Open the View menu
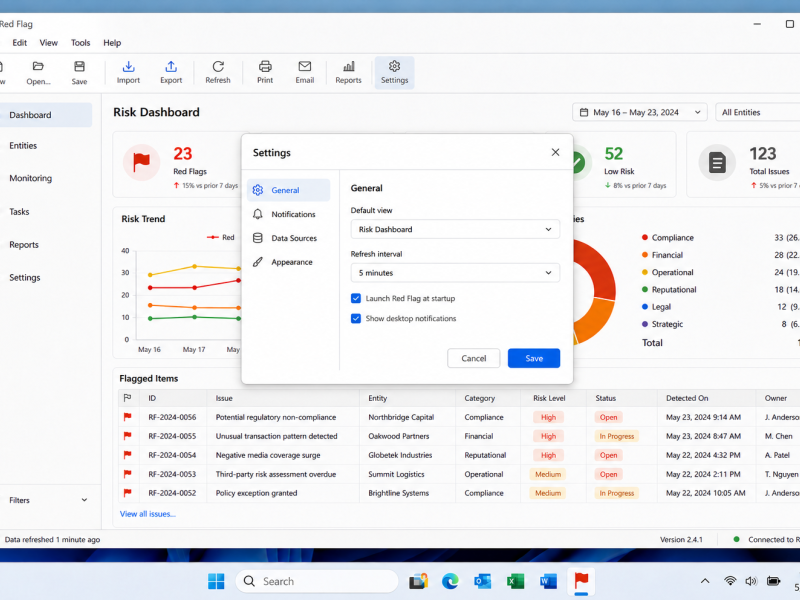The width and height of the screenshot is (800, 600). [x=48, y=43]
